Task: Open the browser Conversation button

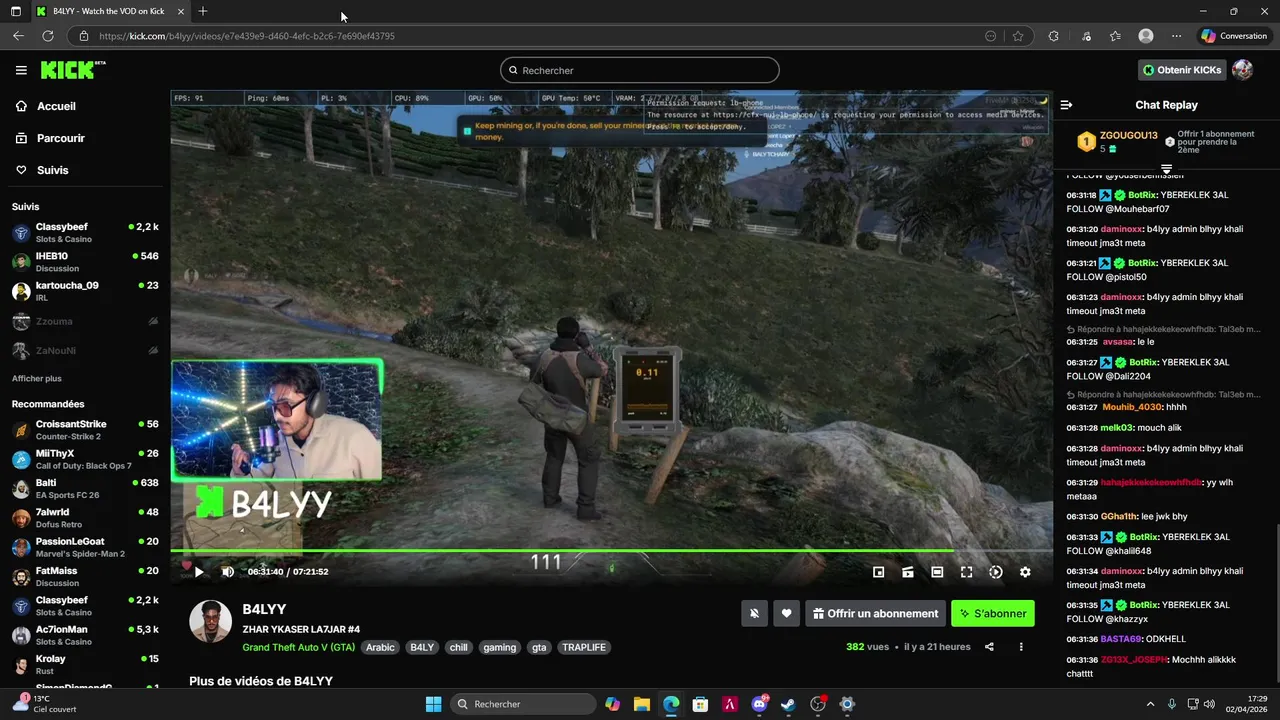Action: [x=1233, y=36]
